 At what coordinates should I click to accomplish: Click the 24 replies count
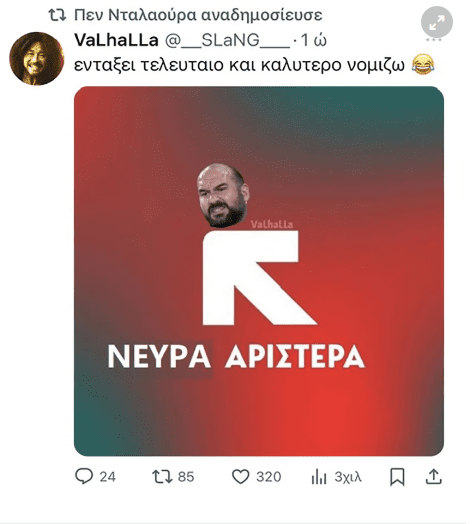108,477
